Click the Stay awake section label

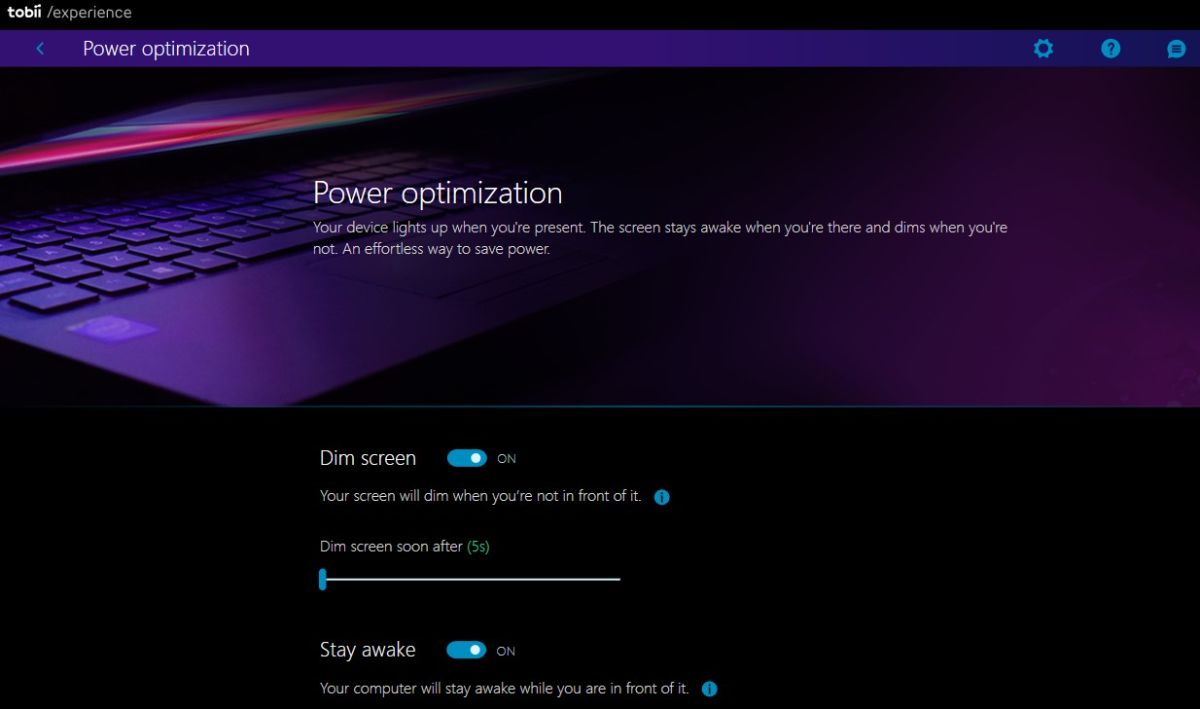click(x=367, y=650)
